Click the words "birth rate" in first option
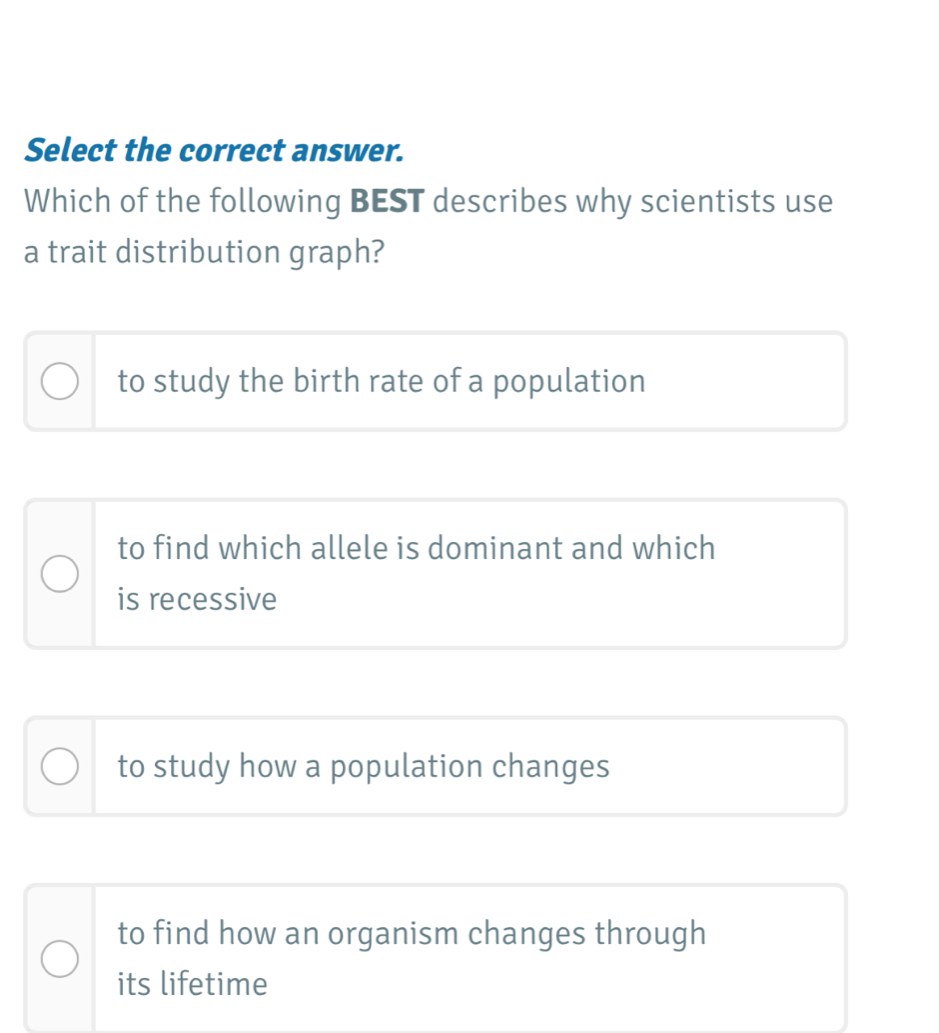The height and width of the screenshot is (1033, 939). point(357,382)
